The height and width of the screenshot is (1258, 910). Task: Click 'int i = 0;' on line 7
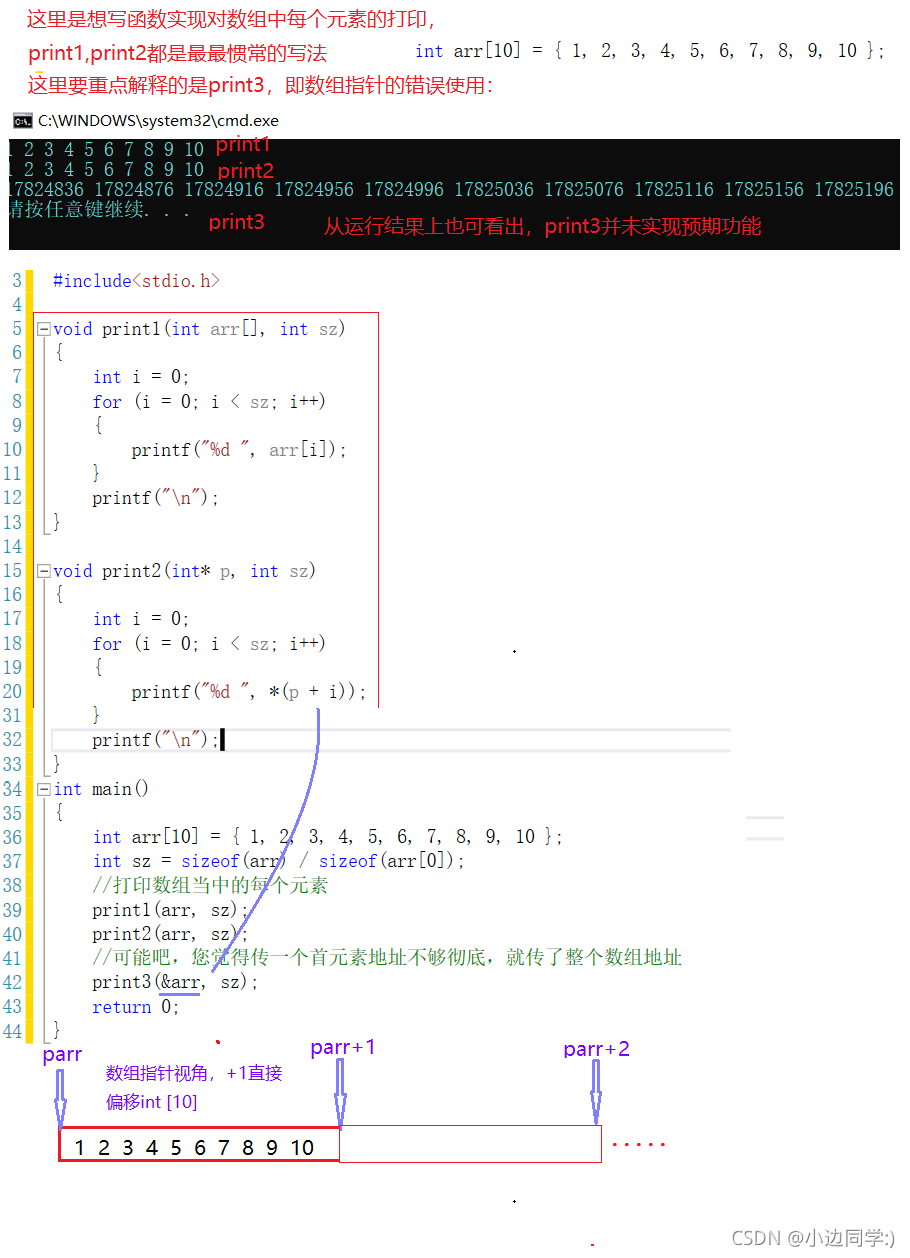pyautogui.click(x=141, y=377)
